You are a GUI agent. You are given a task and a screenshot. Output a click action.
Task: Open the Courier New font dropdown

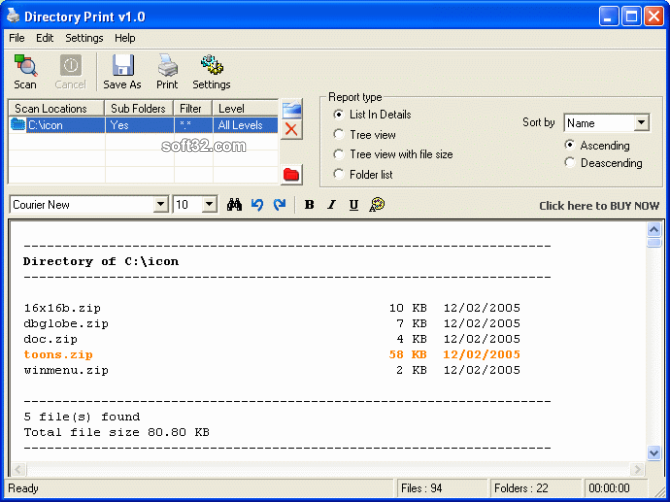pyautogui.click(x=160, y=205)
